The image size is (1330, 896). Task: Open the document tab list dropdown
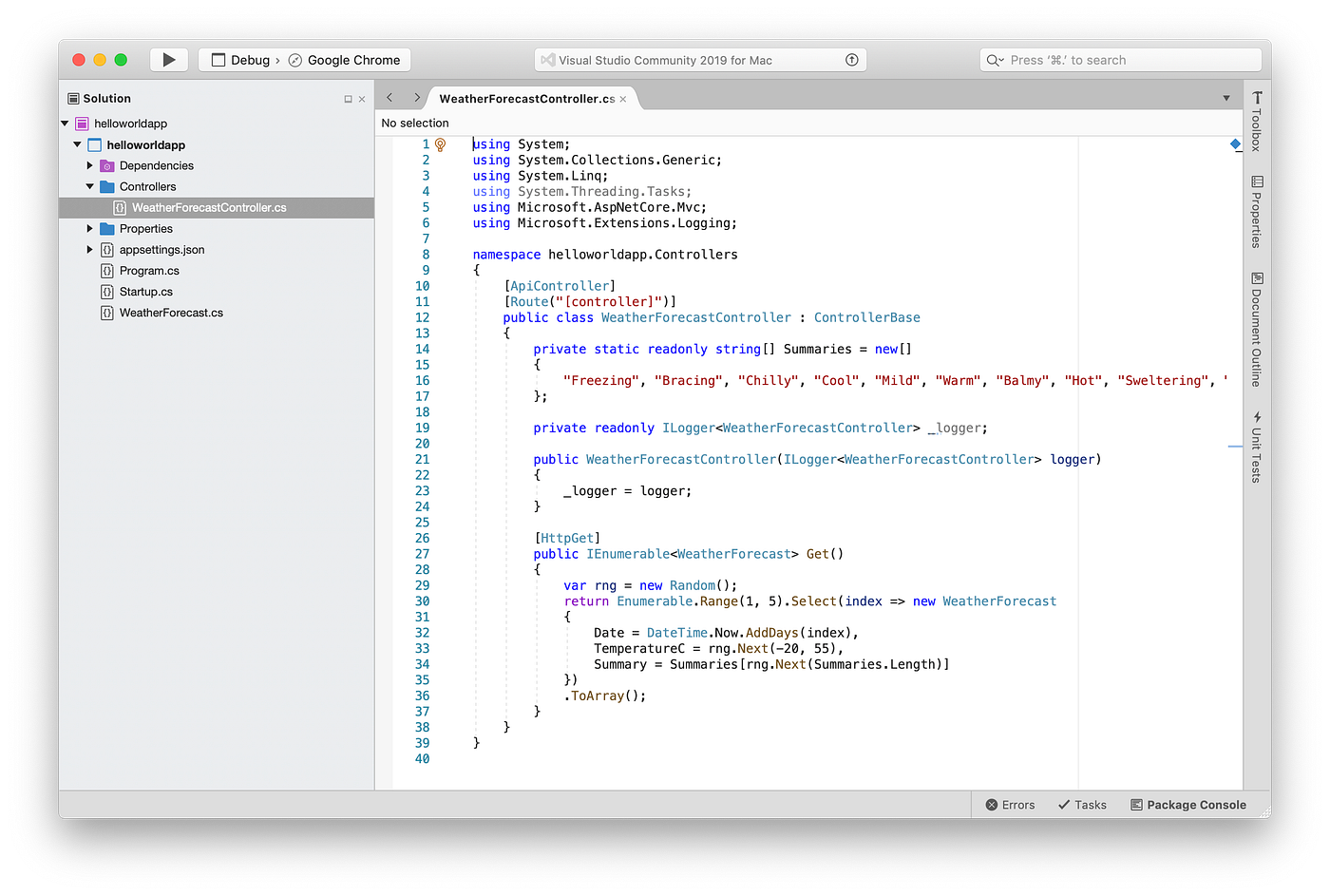tap(1226, 98)
